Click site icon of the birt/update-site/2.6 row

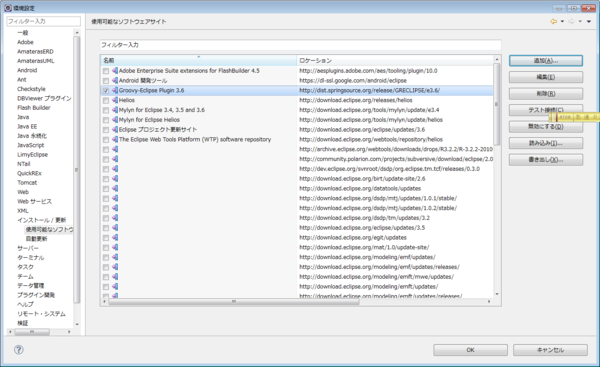click(115, 179)
